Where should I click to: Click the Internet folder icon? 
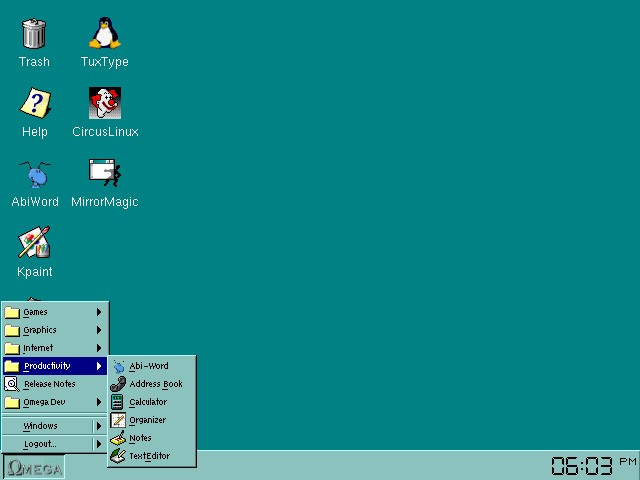point(12,348)
